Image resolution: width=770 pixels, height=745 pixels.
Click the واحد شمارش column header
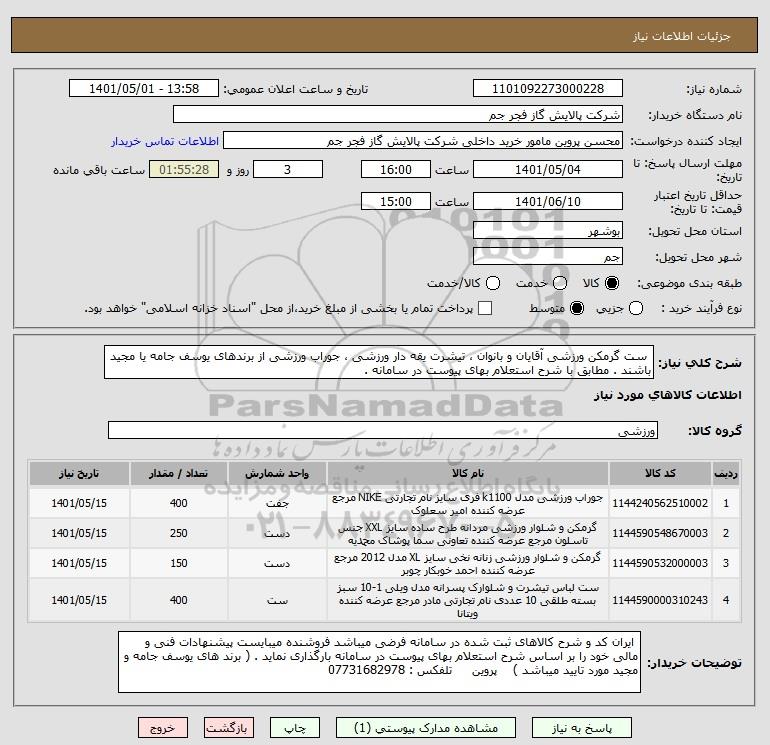click(x=277, y=473)
